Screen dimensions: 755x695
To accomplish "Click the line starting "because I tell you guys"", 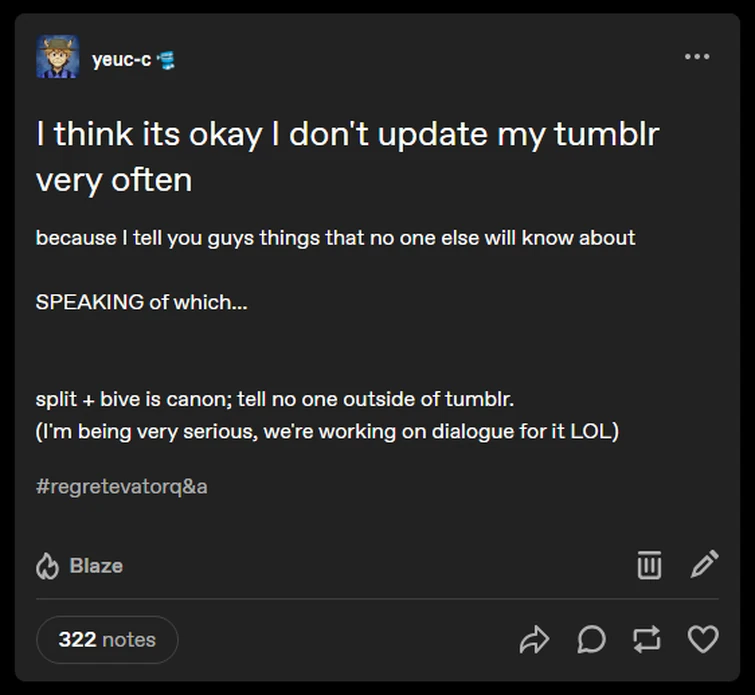I will pos(335,238).
